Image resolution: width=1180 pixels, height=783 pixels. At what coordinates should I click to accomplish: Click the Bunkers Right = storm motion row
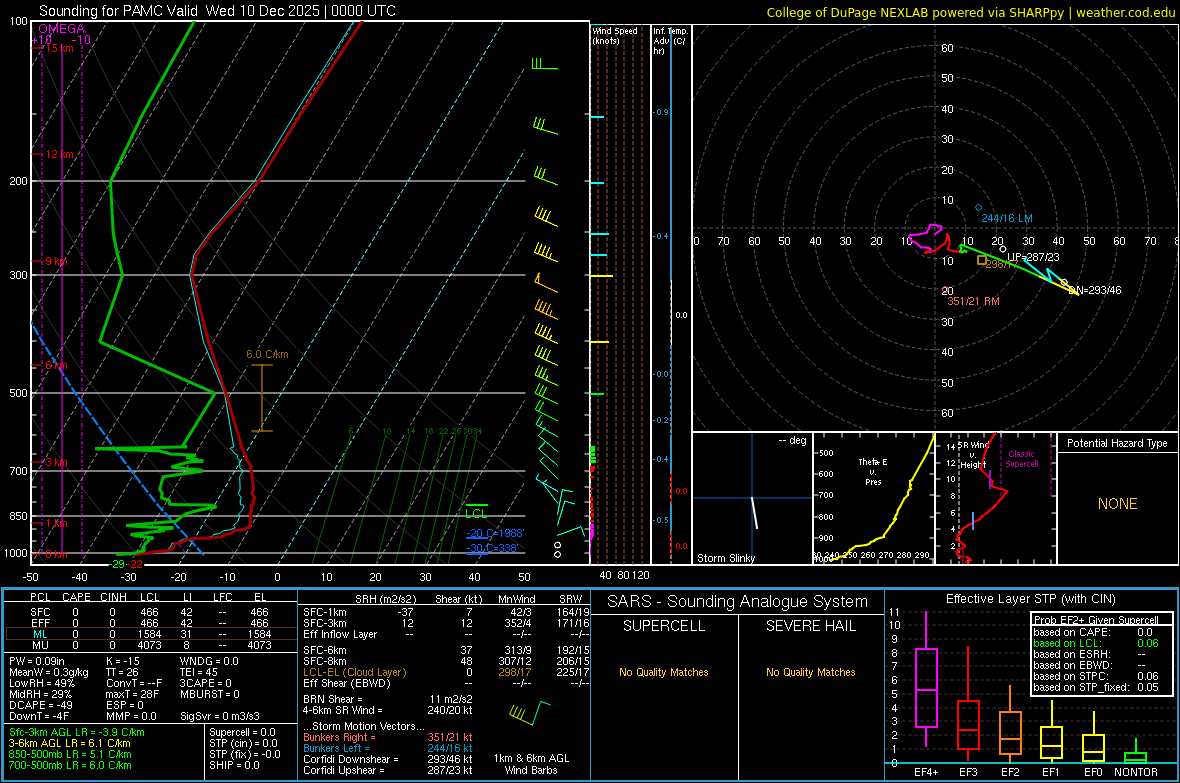click(388, 737)
